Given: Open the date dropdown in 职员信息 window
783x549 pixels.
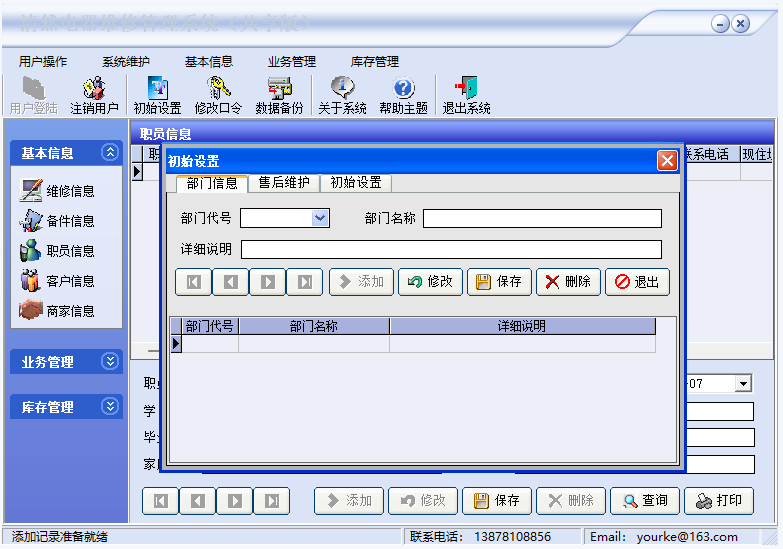Looking at the screenshot, I should [743, 384].
